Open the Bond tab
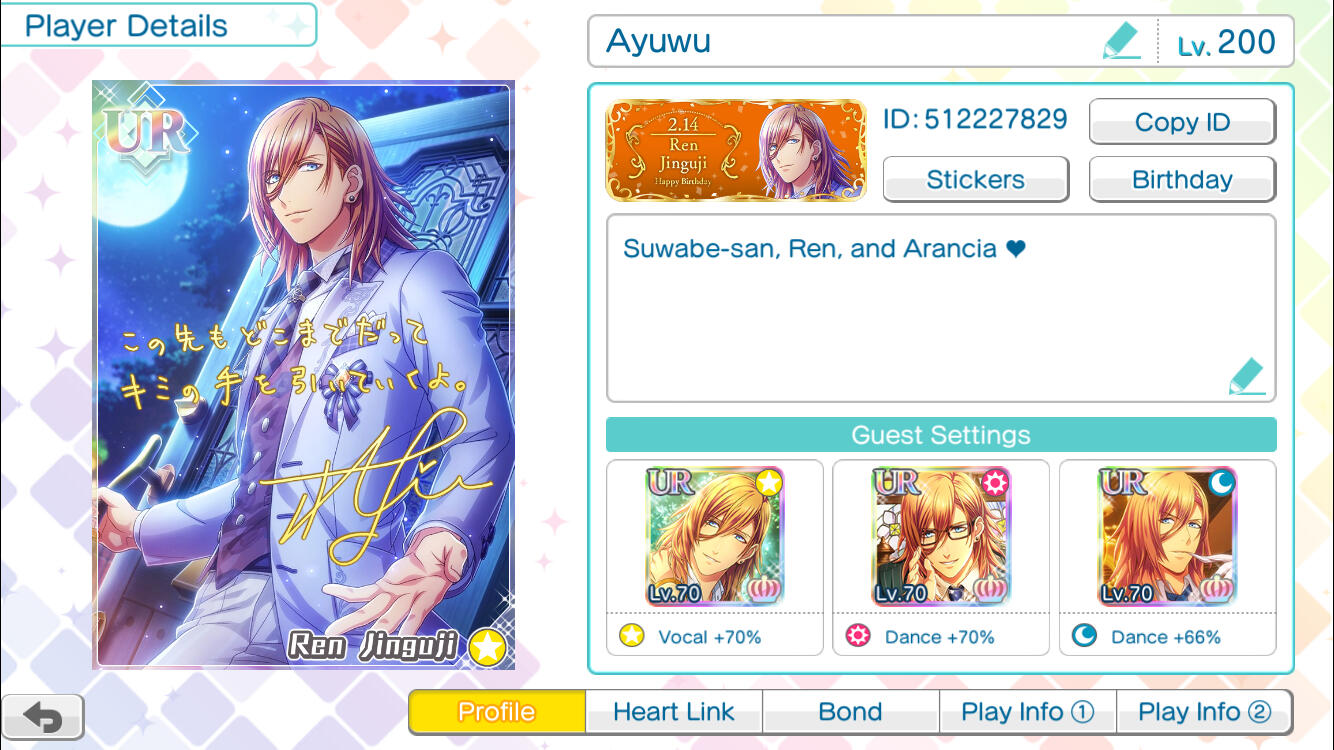This screenshot has height=750, width=1334. pos(851,712)
